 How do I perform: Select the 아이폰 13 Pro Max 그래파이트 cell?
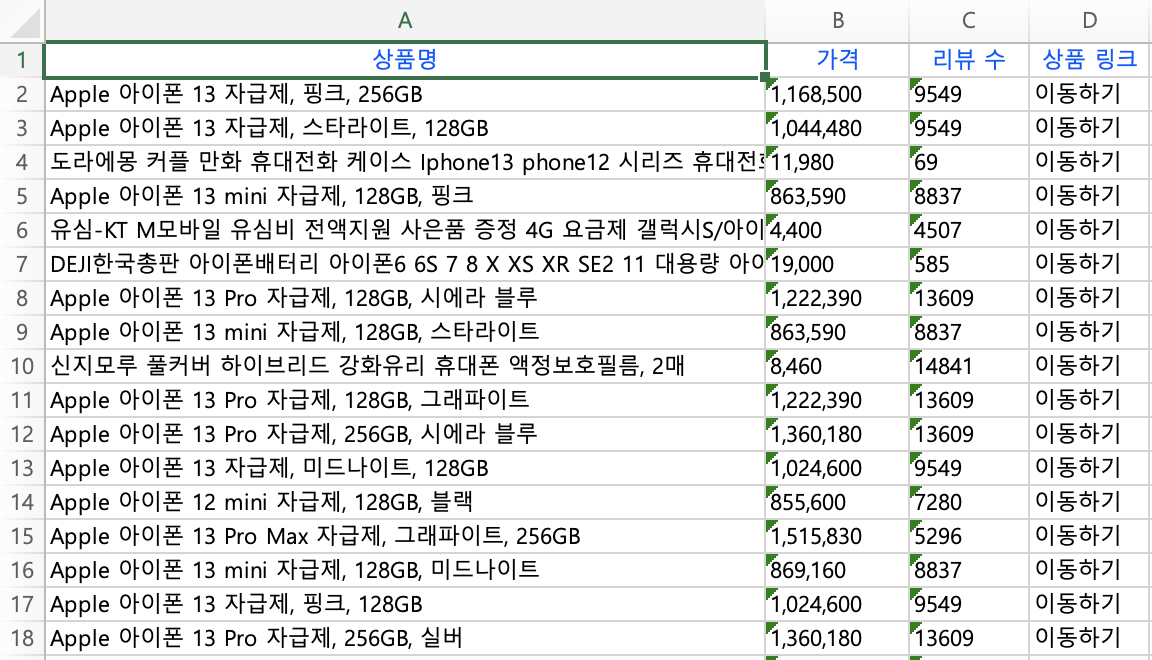coord(405,536)
